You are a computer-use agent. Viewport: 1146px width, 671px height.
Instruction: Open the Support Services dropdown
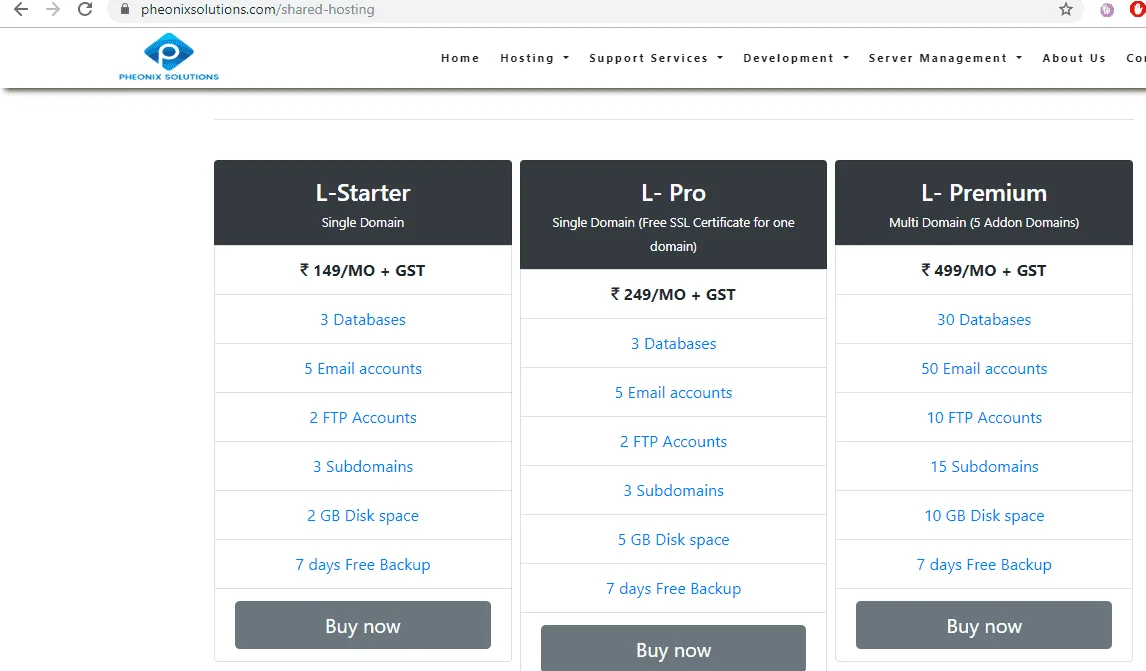[x=655, y=58]
